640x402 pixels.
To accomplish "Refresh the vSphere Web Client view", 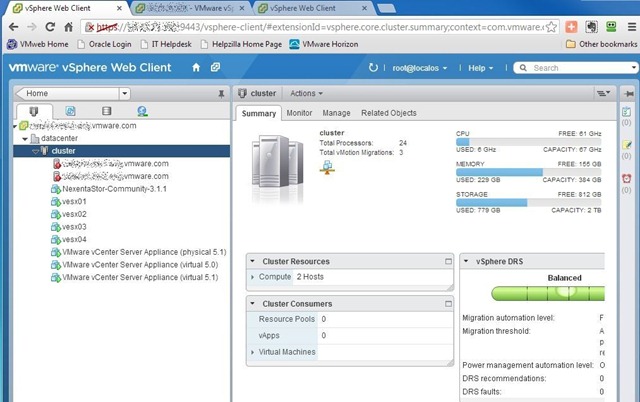I will tap(373, 67).
